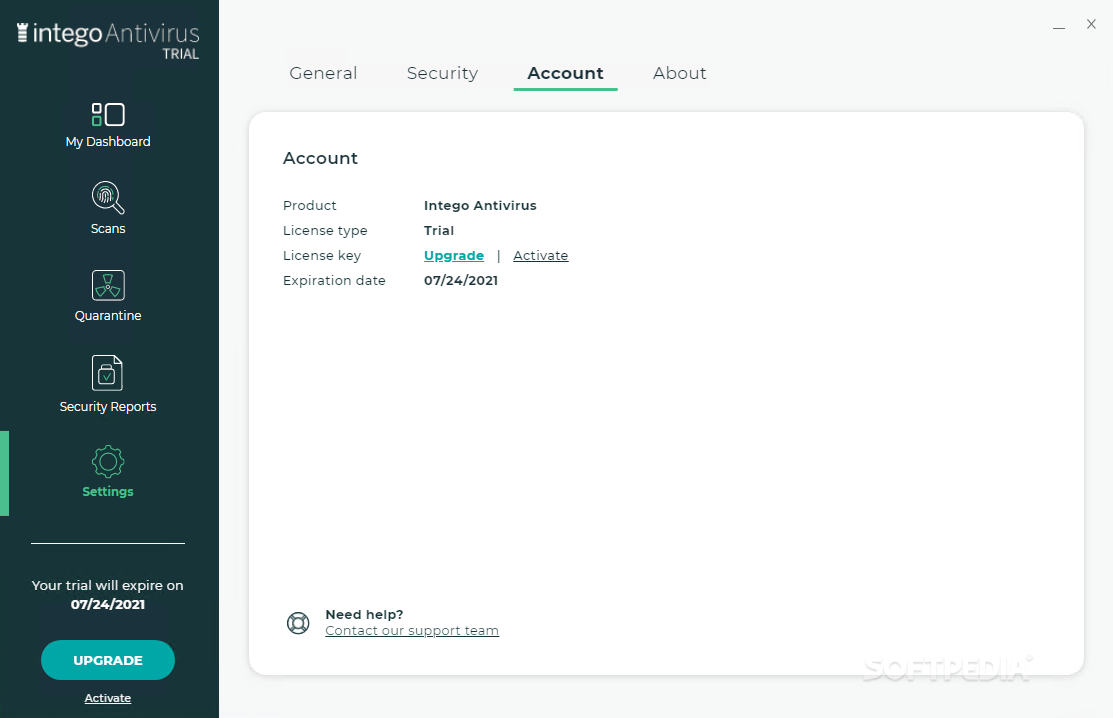Click the Activate link under sidebar UPGRADE button

pos(108,698)
